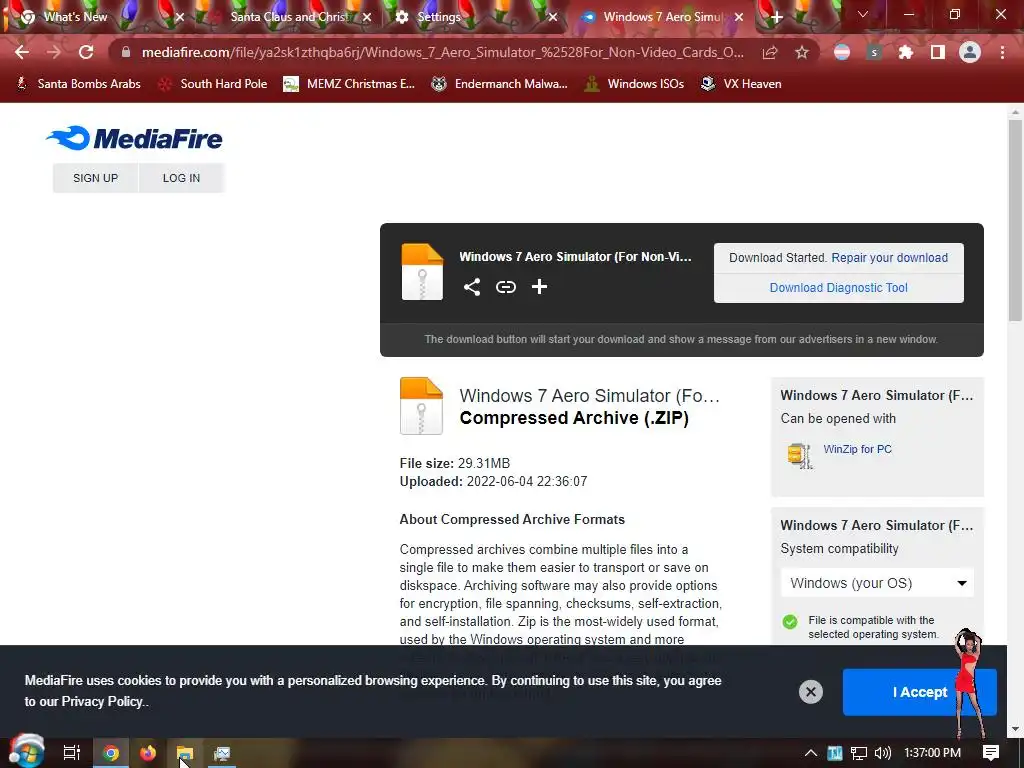This screenshot has width=1024, height=768.
Task: Open volume control in system tray
Action: coord(883,753)
